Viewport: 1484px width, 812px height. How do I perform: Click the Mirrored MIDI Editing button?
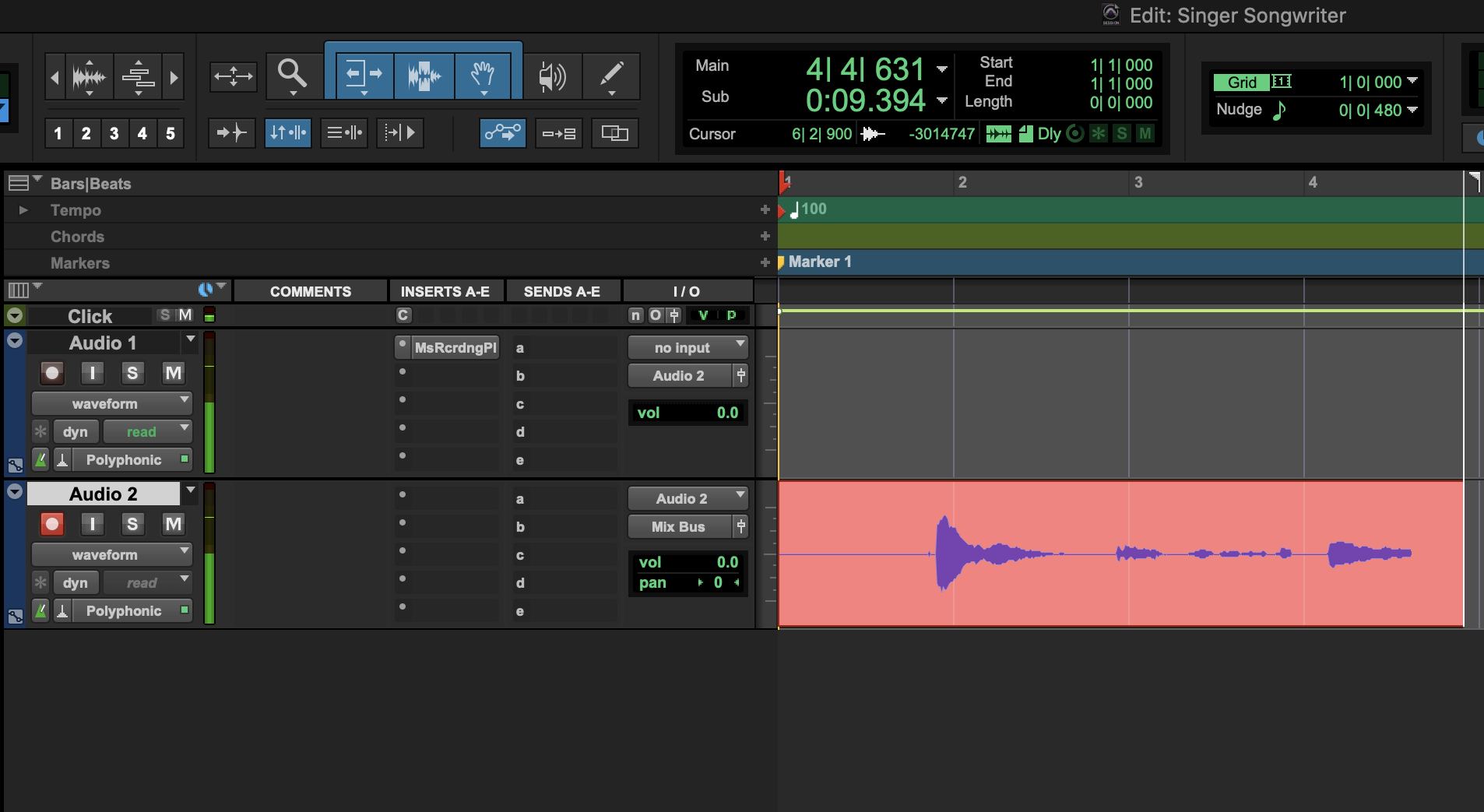pos(559,133)
